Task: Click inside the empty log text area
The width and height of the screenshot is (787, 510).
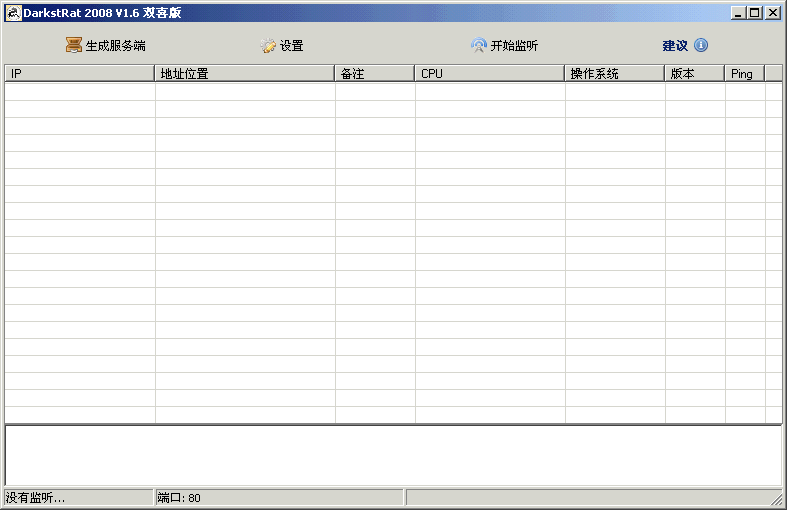Action: tap(393, 455)
